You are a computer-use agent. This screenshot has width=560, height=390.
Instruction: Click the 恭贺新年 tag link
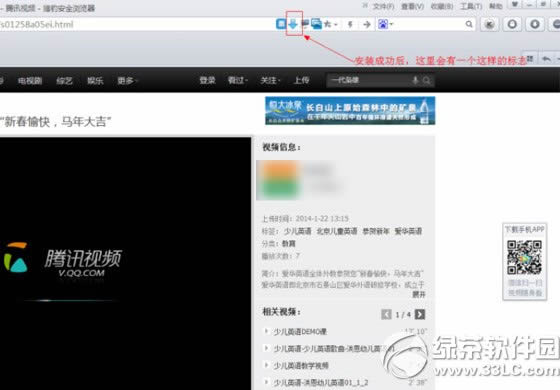[x=376, y=231]
